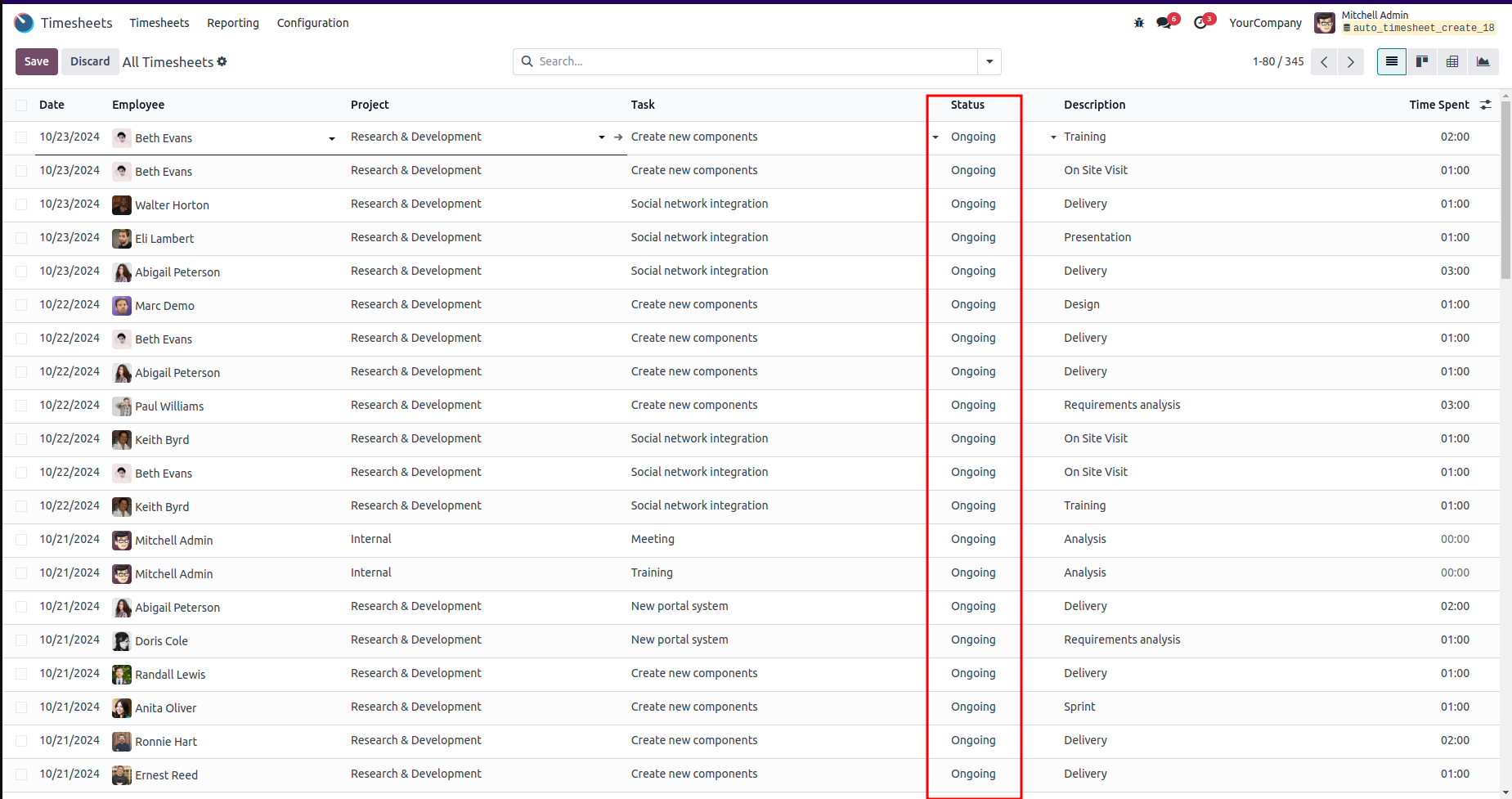The image size is (1512, 799).
Task: Open the Configuration menu
Action: [x=312, y=23]
